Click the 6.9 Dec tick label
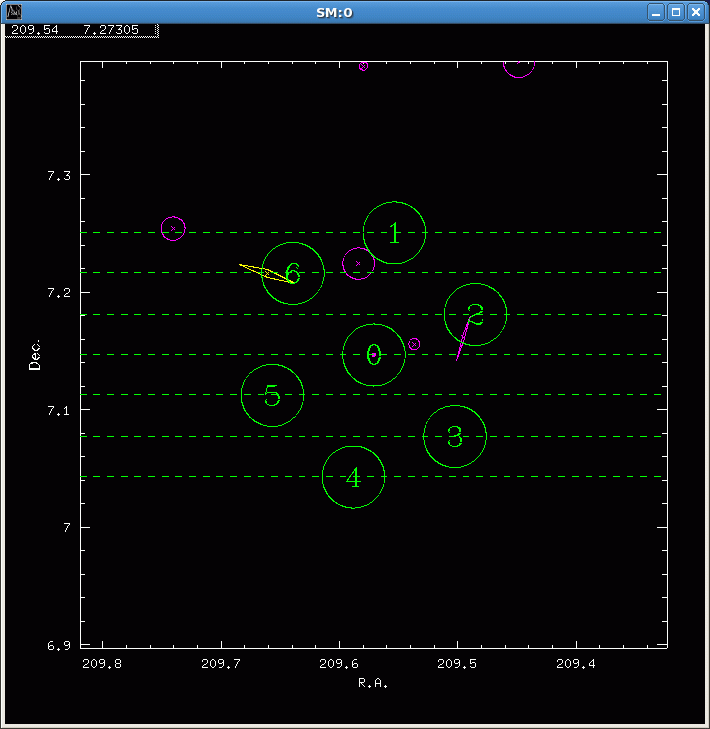This screenshot has height=729, width=710. click(x=59, y=645)
